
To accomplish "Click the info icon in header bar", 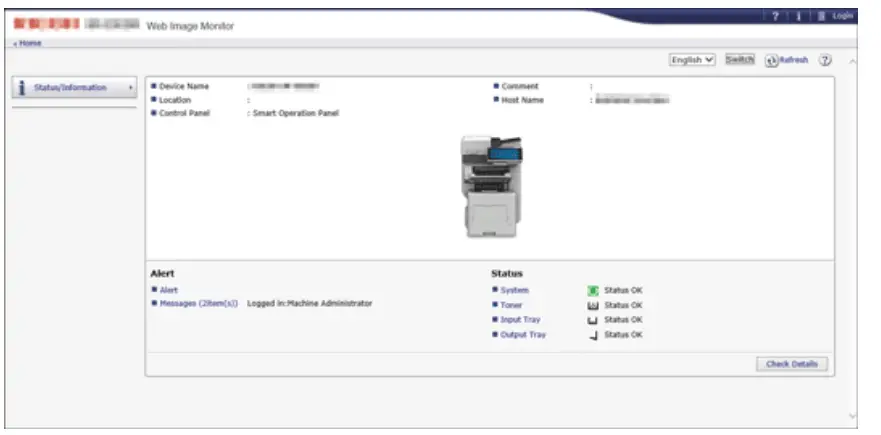I will (x=798, y=16).
